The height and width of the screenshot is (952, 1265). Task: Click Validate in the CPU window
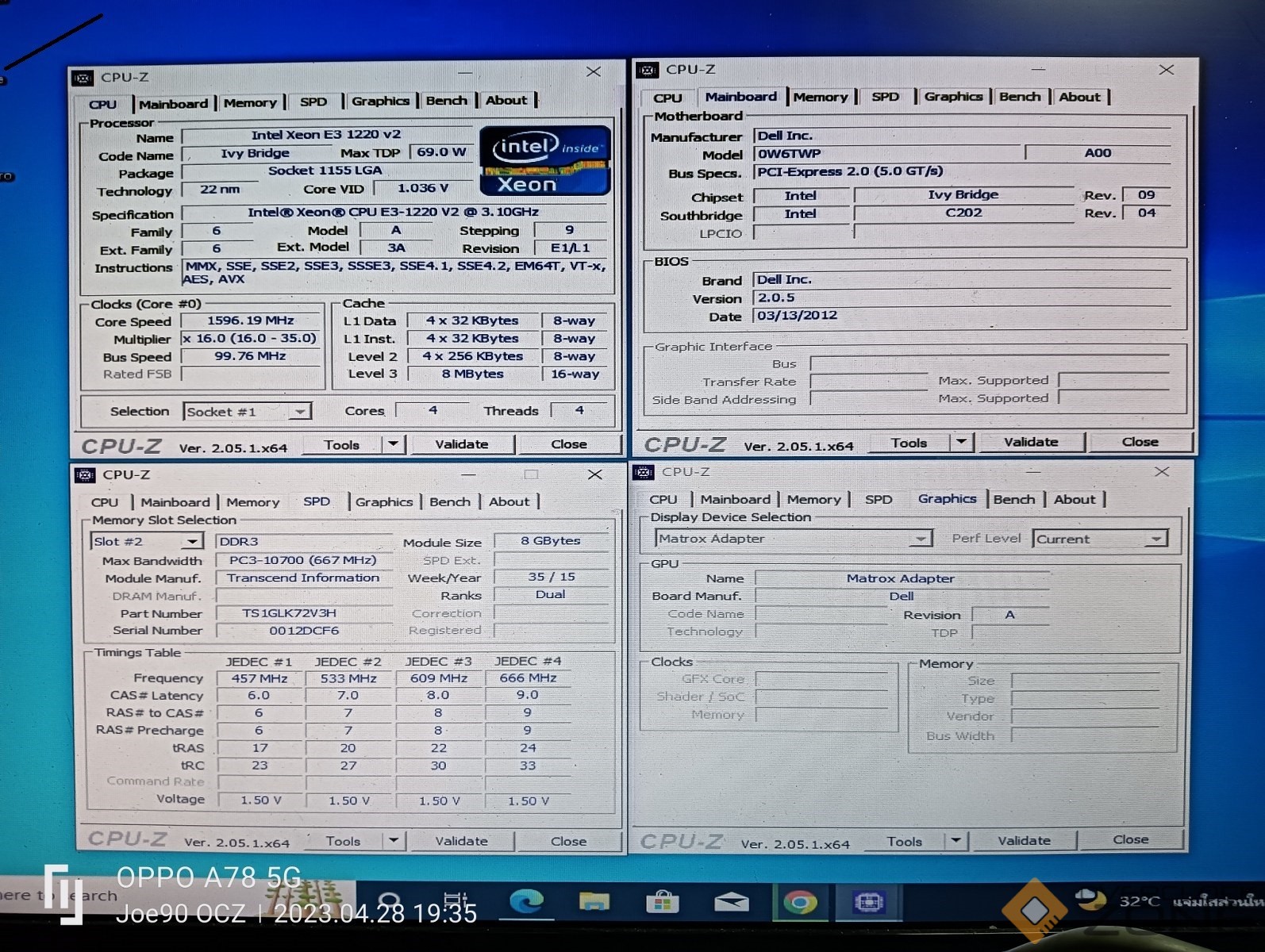(462, 444)
